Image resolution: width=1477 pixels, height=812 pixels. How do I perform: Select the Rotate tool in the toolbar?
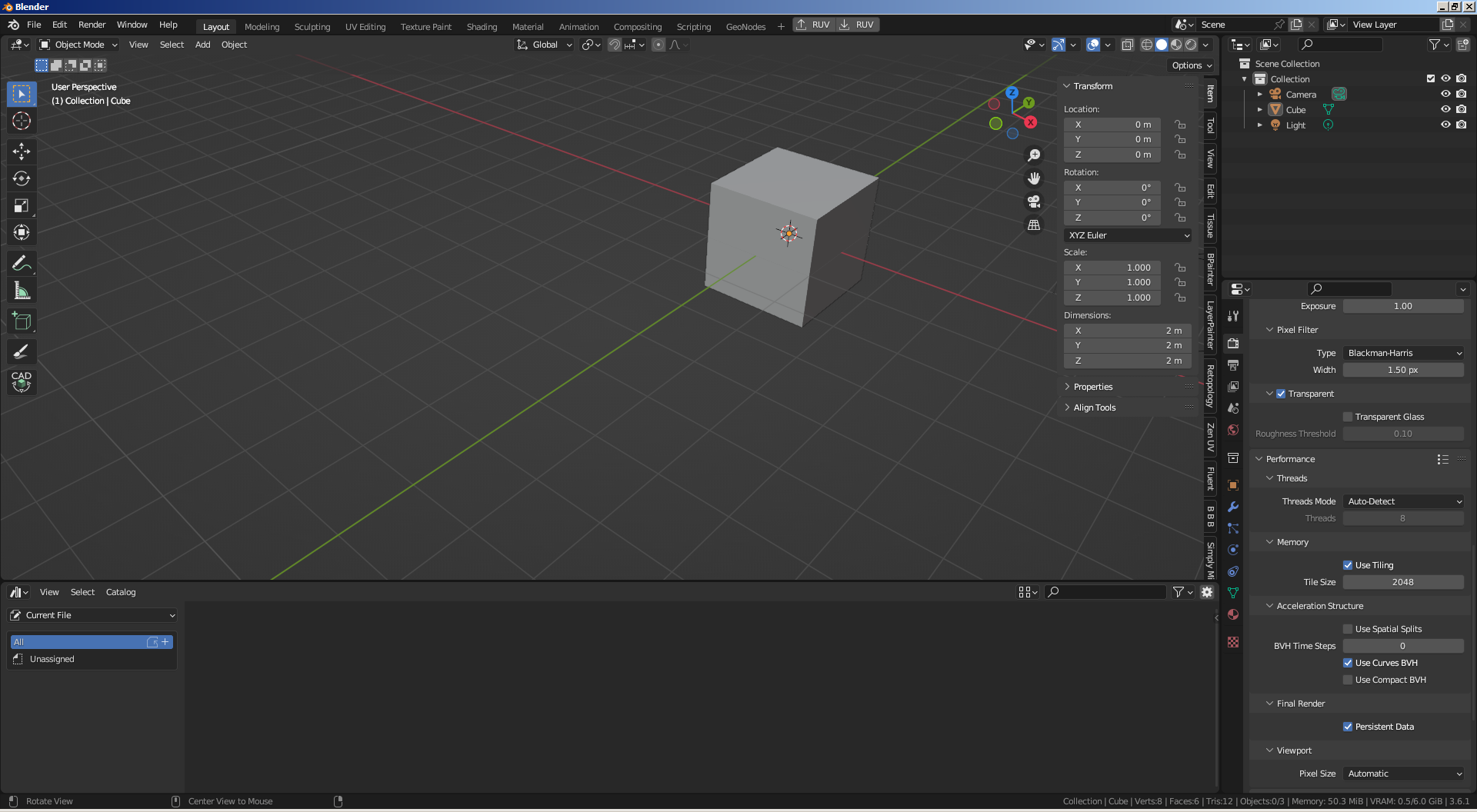[x=22, y=178]
